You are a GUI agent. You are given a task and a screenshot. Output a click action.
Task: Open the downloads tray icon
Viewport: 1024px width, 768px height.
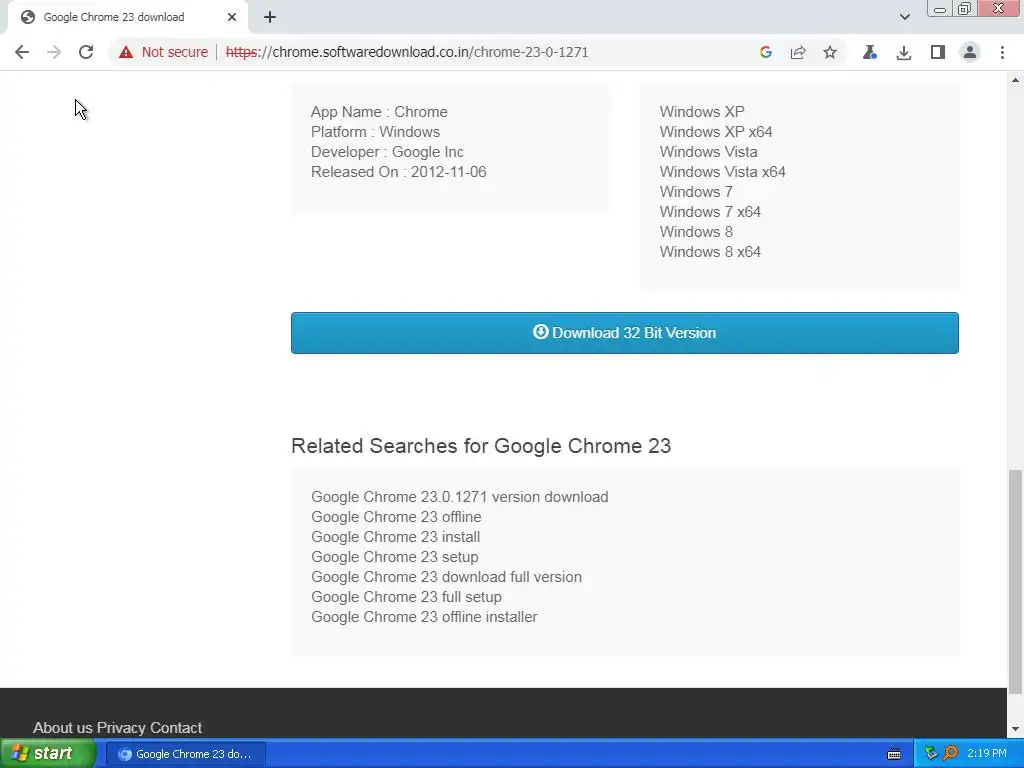coord(904,52)
